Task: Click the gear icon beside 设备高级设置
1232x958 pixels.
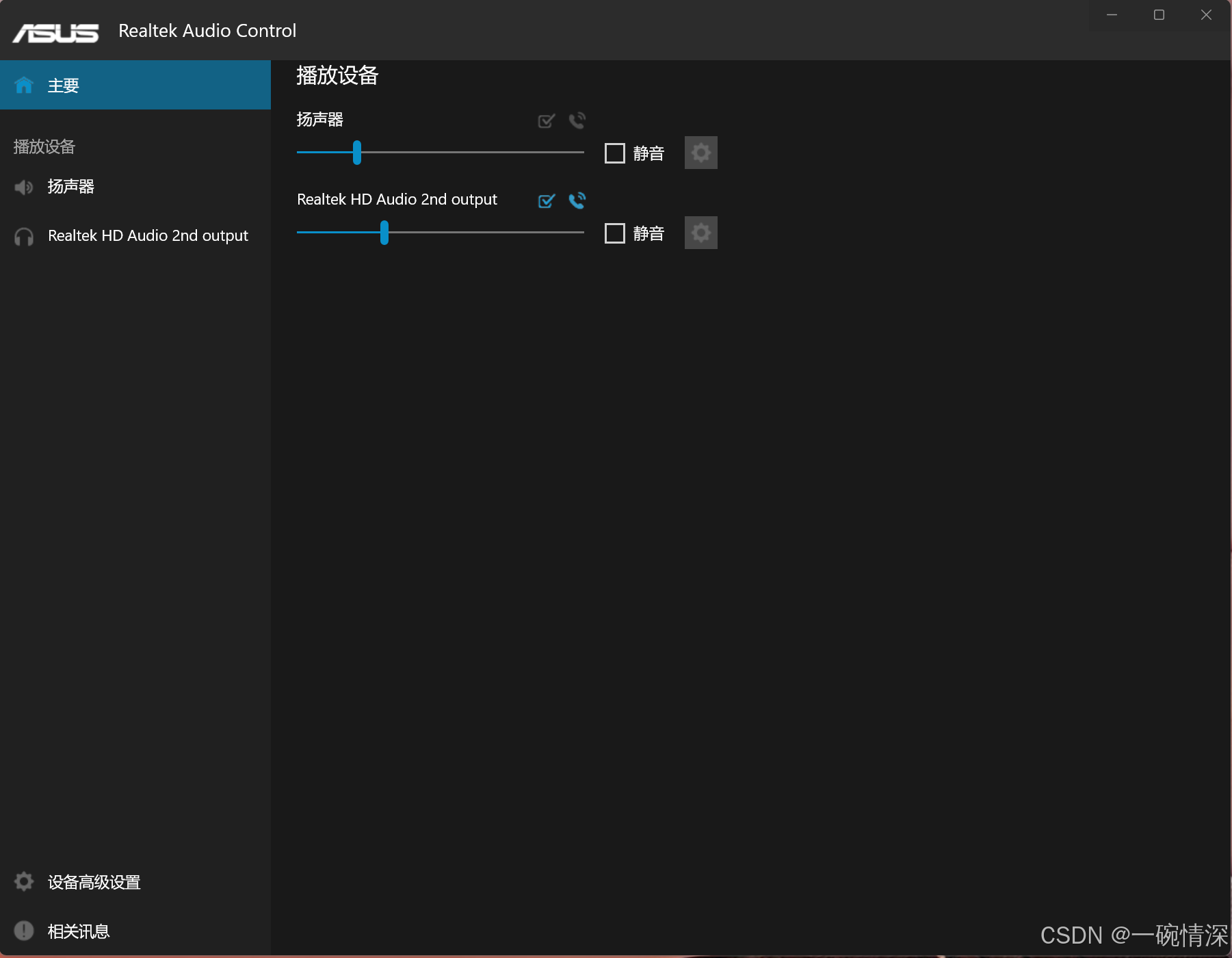Action: [24, 881]
